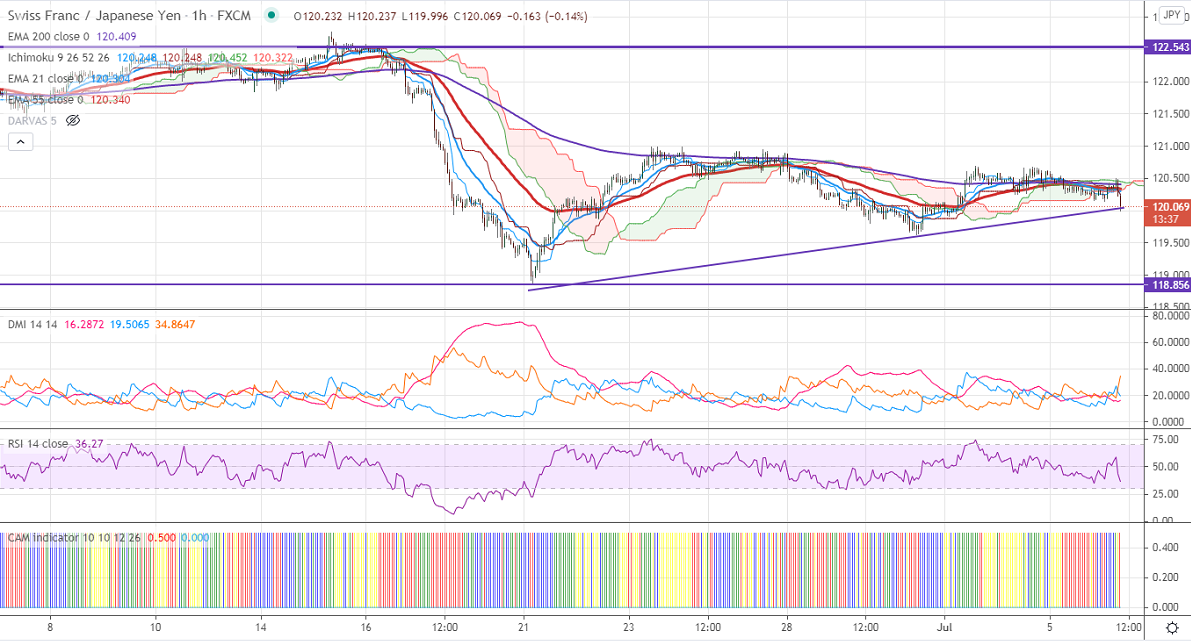Click the 122.543 horizontal line price tag
1191x642 pixels.
click(x=1170, y=47)
